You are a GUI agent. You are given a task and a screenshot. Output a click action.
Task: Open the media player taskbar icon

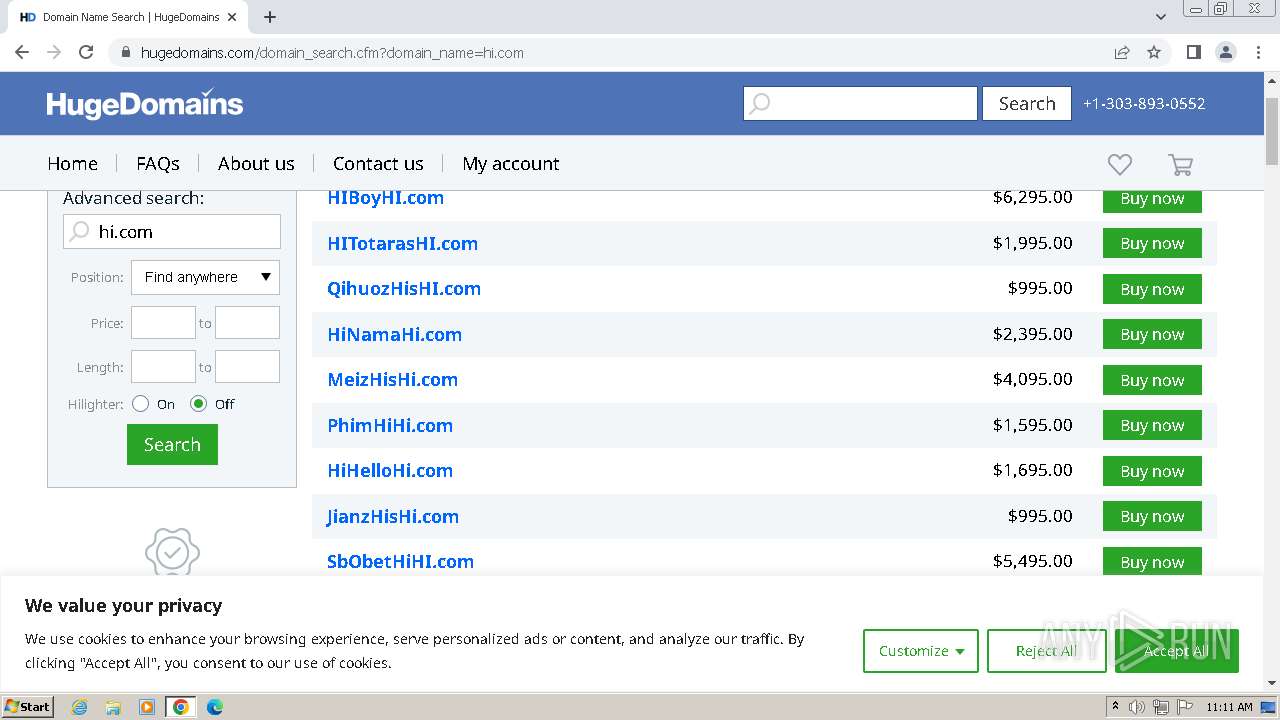click(147, 707)
